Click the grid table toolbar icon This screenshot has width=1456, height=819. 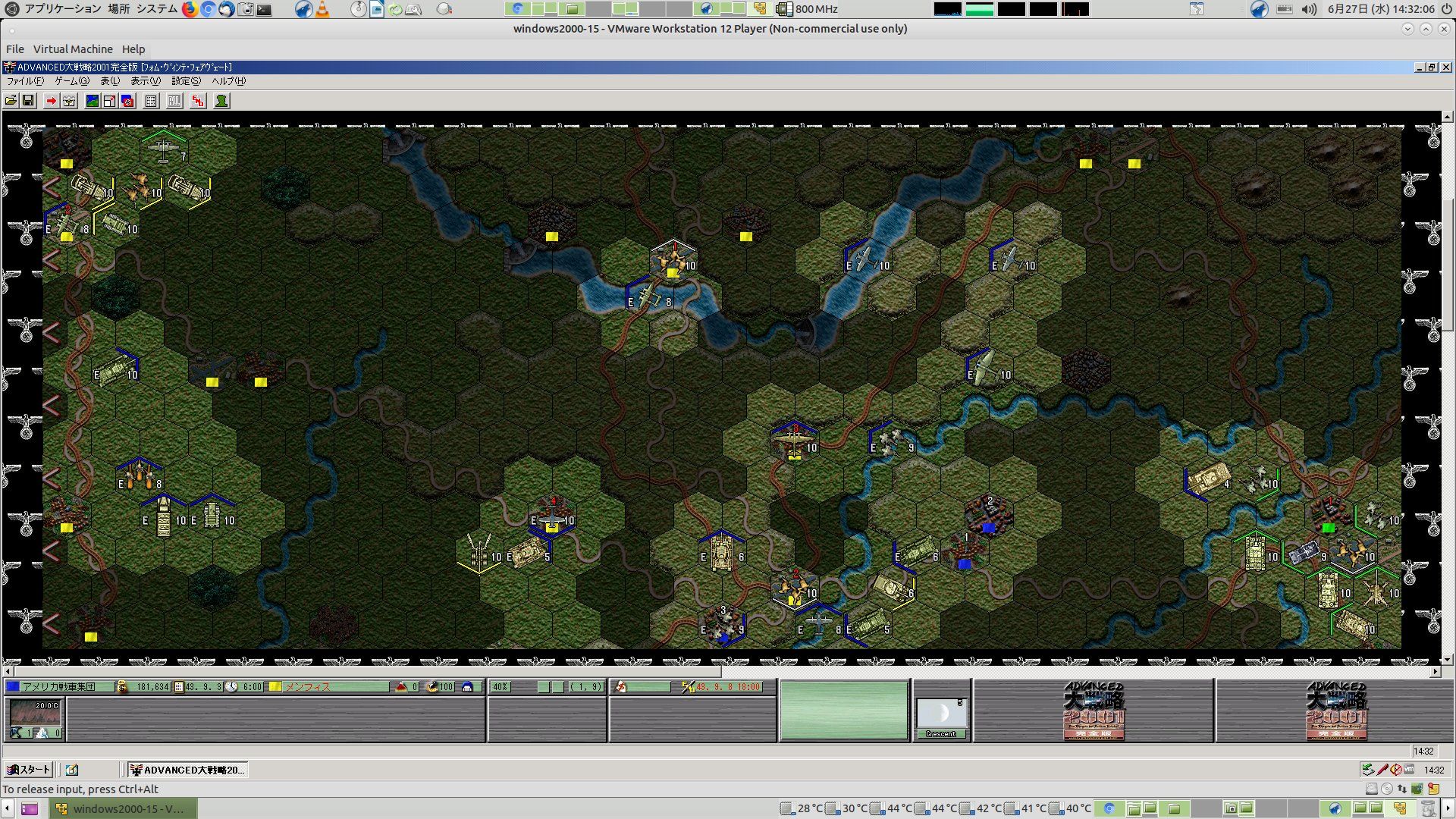click(151, 101)
